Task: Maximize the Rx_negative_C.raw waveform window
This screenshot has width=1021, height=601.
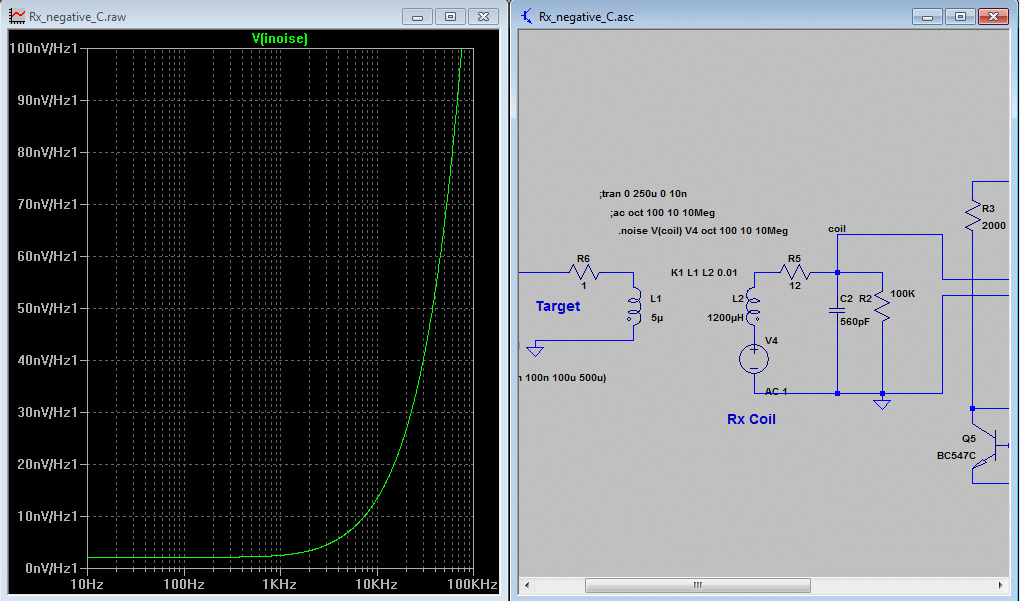Action: pos(450,16)
